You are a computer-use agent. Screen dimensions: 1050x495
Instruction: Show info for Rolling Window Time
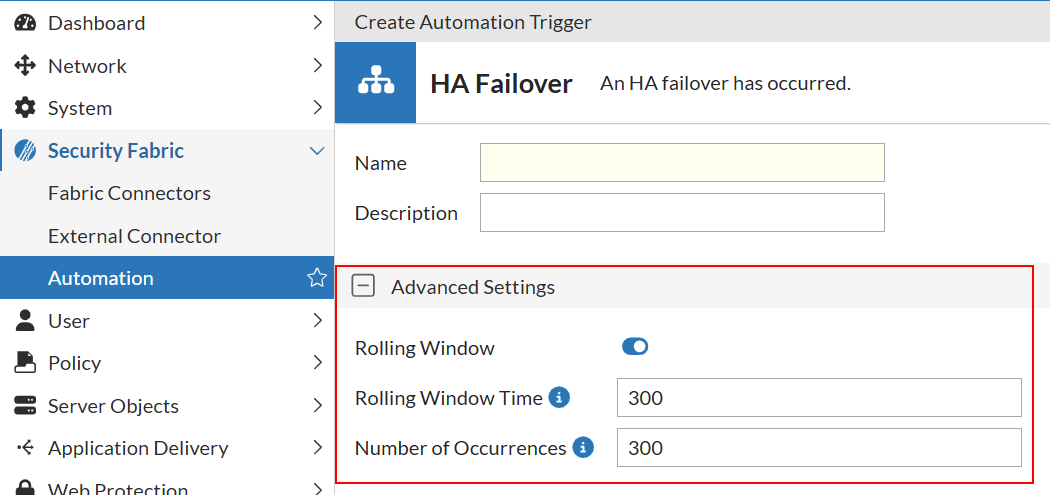coord(560,398)
